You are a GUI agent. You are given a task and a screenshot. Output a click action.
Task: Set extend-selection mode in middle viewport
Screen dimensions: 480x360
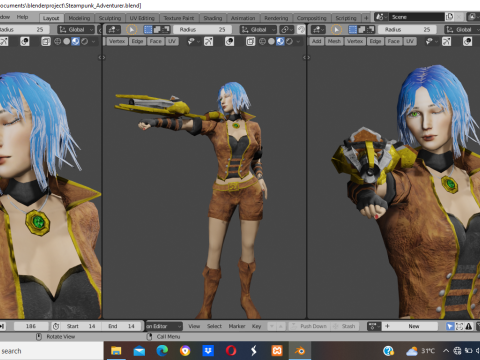tap(157, 30)
